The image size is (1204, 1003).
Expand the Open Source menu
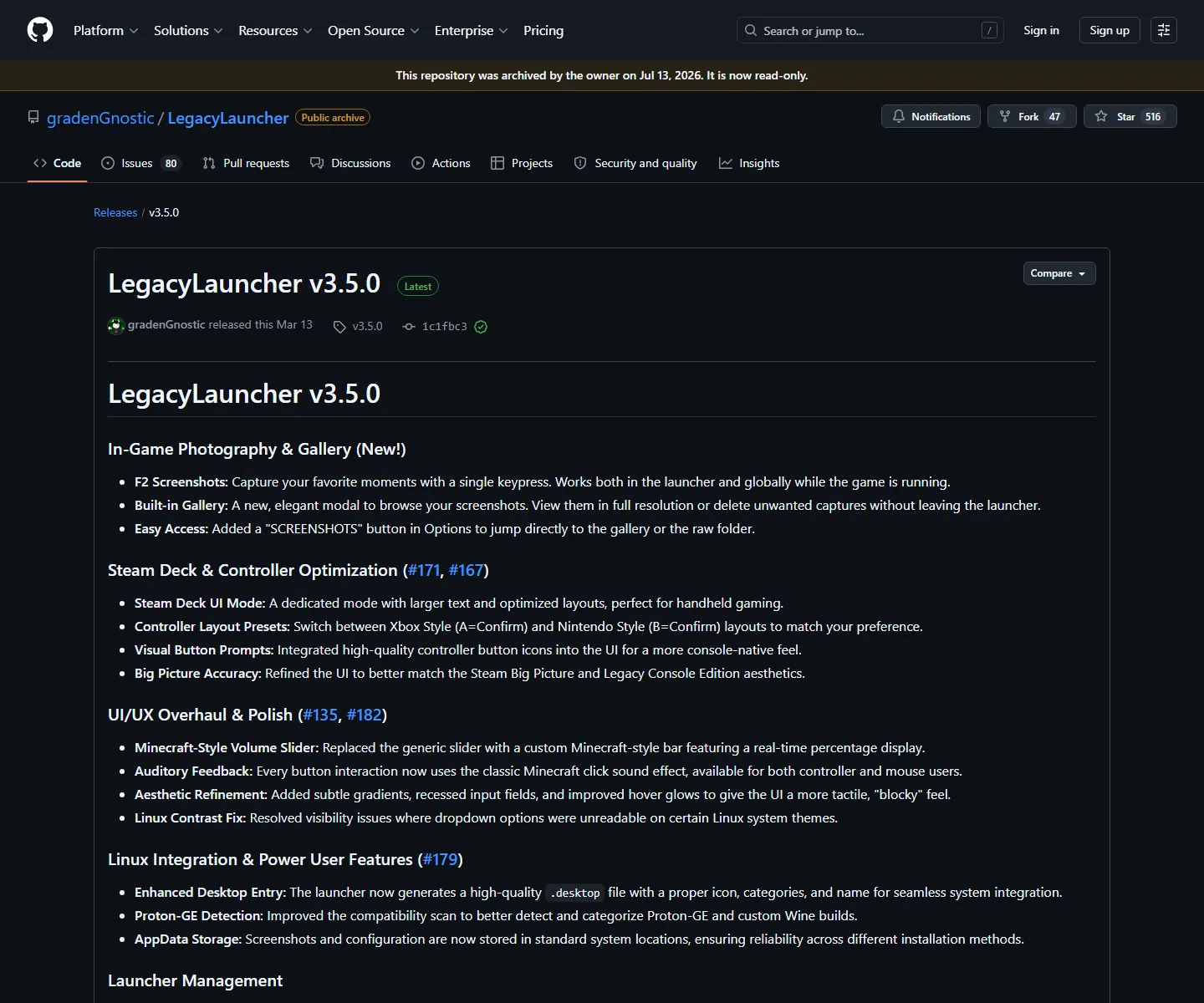pos(374,30)
